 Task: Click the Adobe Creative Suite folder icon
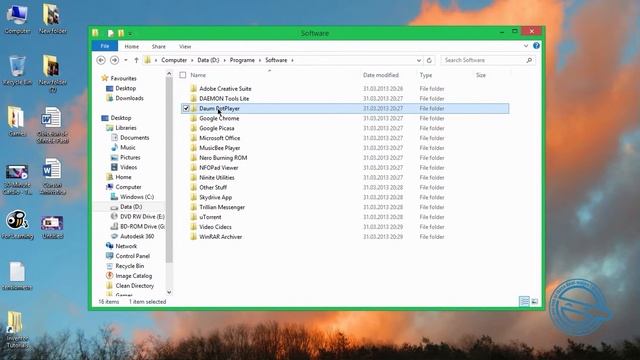(x=193, y=89)
